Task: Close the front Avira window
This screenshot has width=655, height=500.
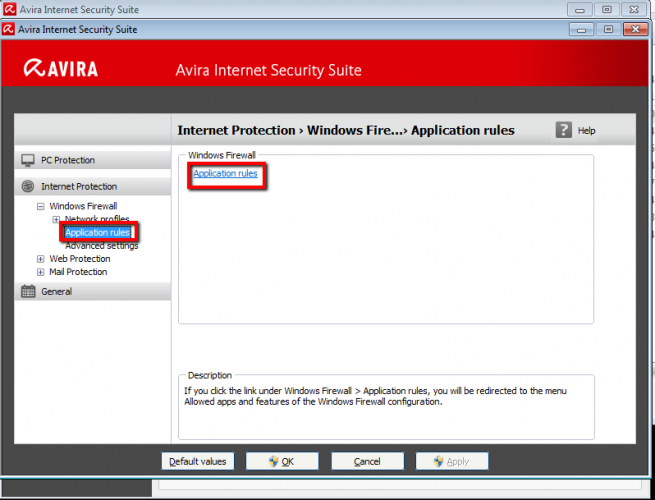Action: [635, 29]
